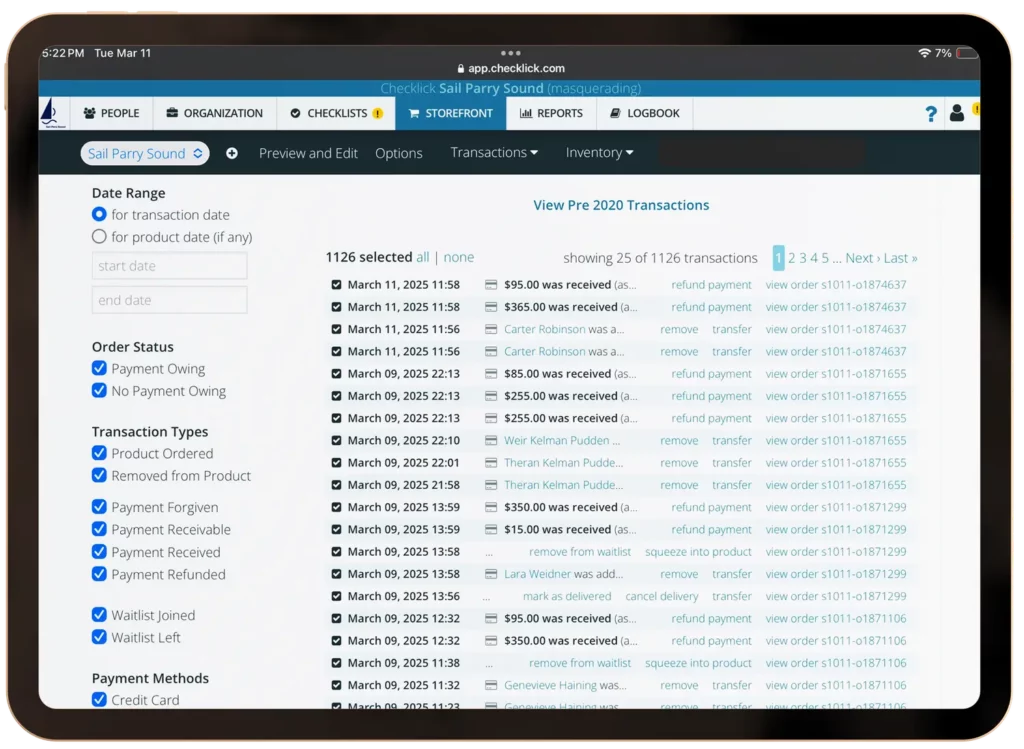Open the Sail Parry Sound organization selector

145,153
